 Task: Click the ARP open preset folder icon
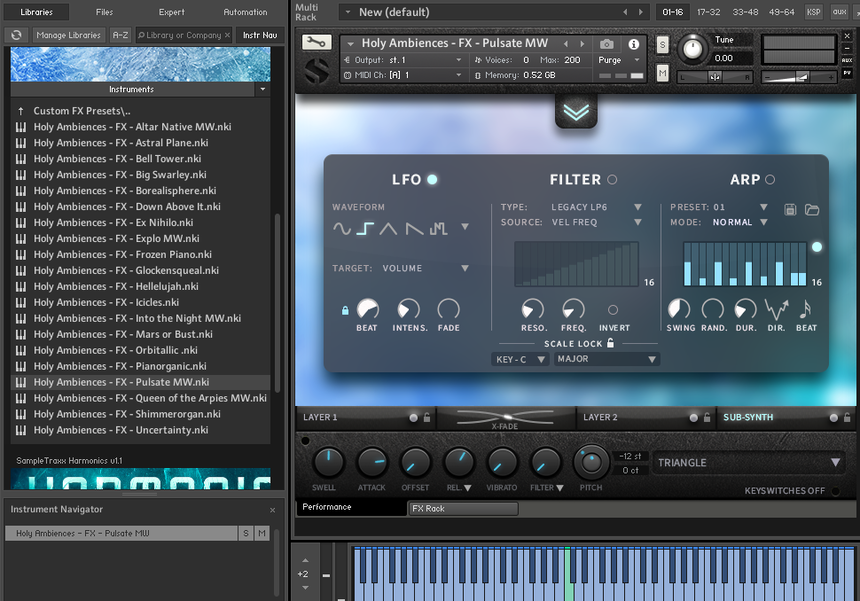click(x=812, y=209)
